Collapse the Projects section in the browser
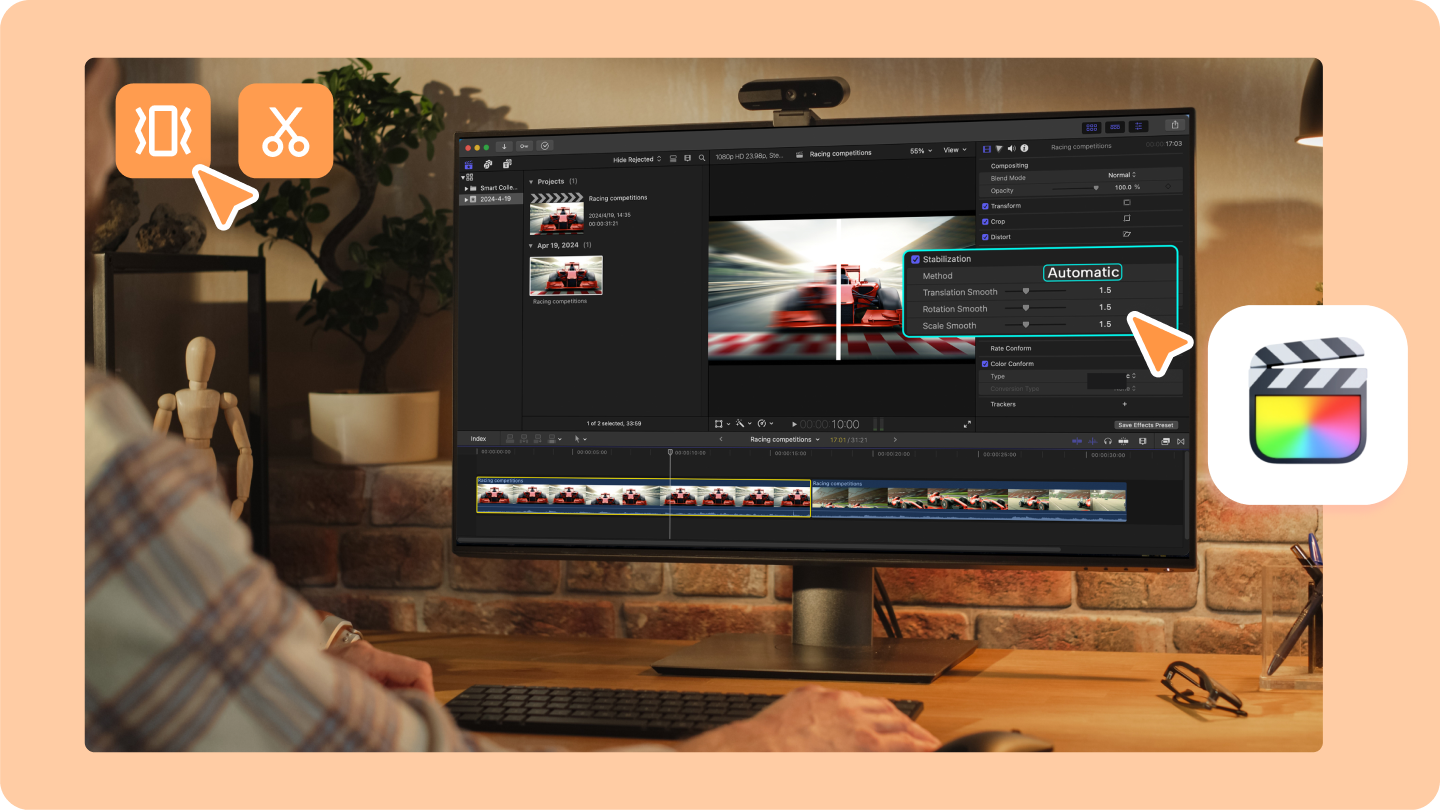This screenshot has width=1440, height=810. pyautogui.click(x=531, y=181)
